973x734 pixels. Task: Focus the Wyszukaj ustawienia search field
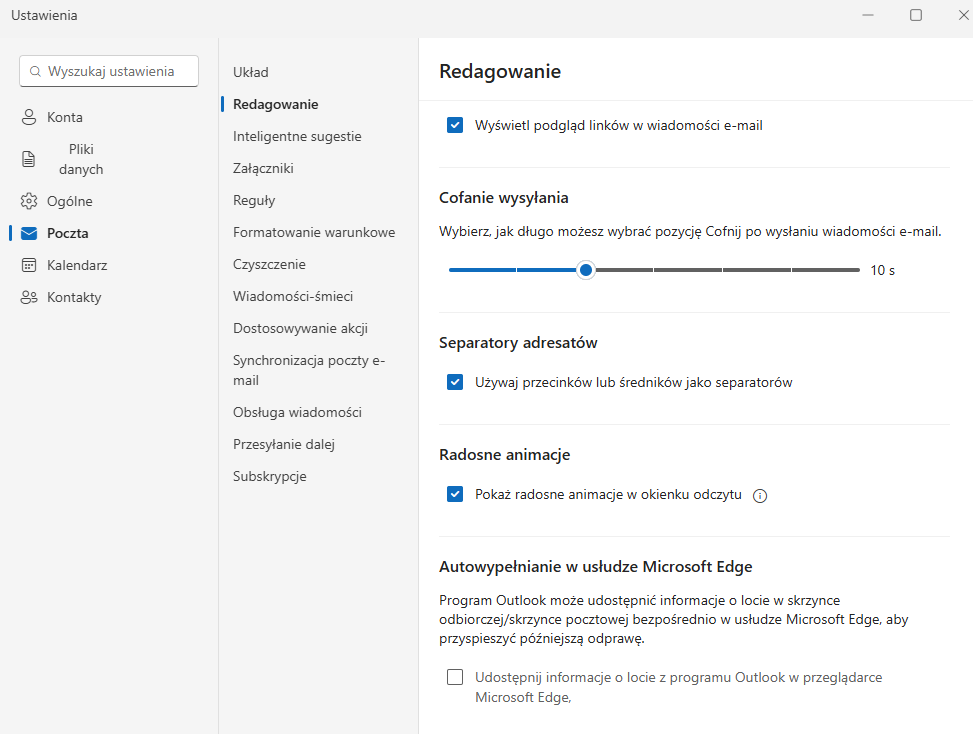pyautogui.click(x=109, y=71)
